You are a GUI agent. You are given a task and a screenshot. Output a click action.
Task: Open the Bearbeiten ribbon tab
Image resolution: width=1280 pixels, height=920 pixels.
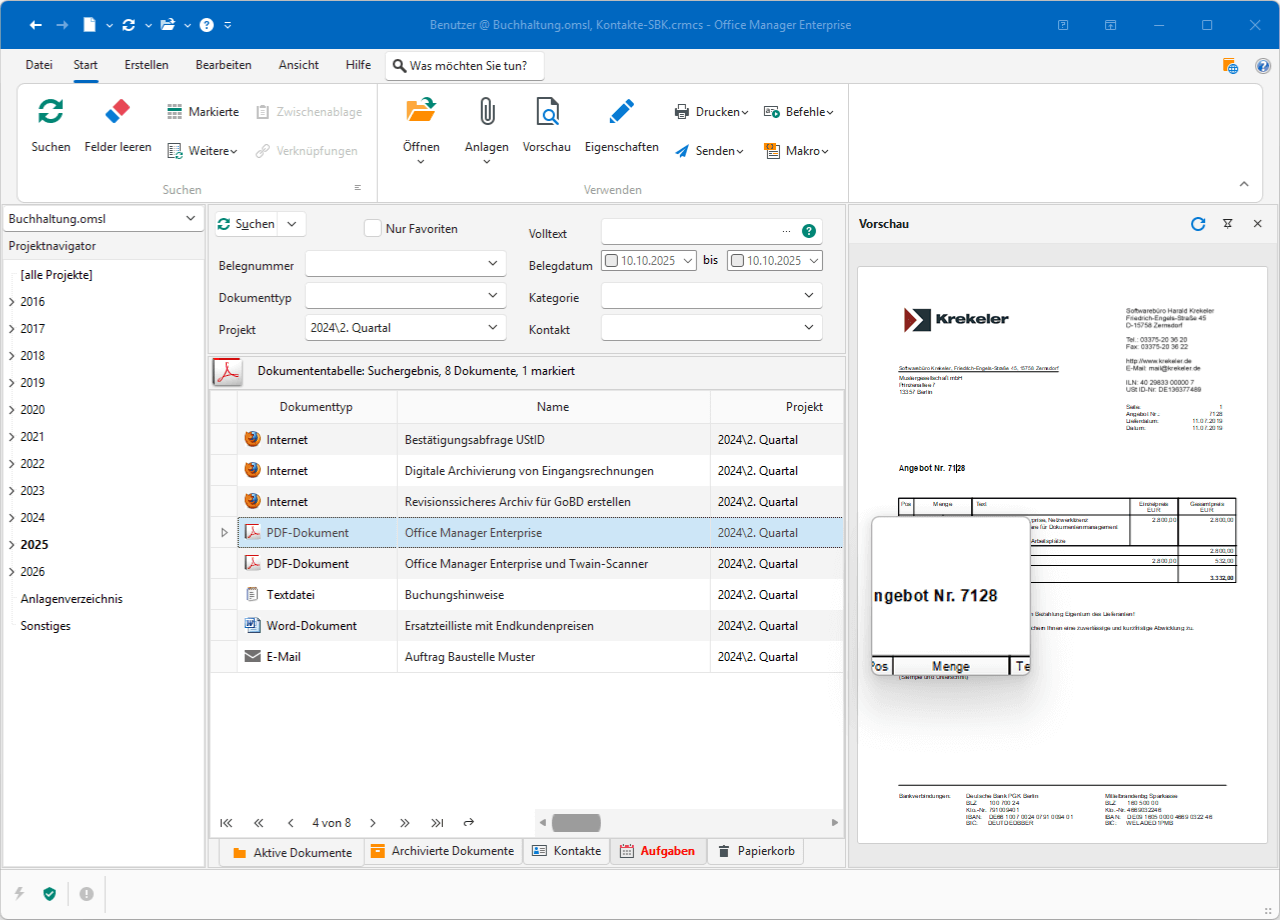tap(223, 65)
